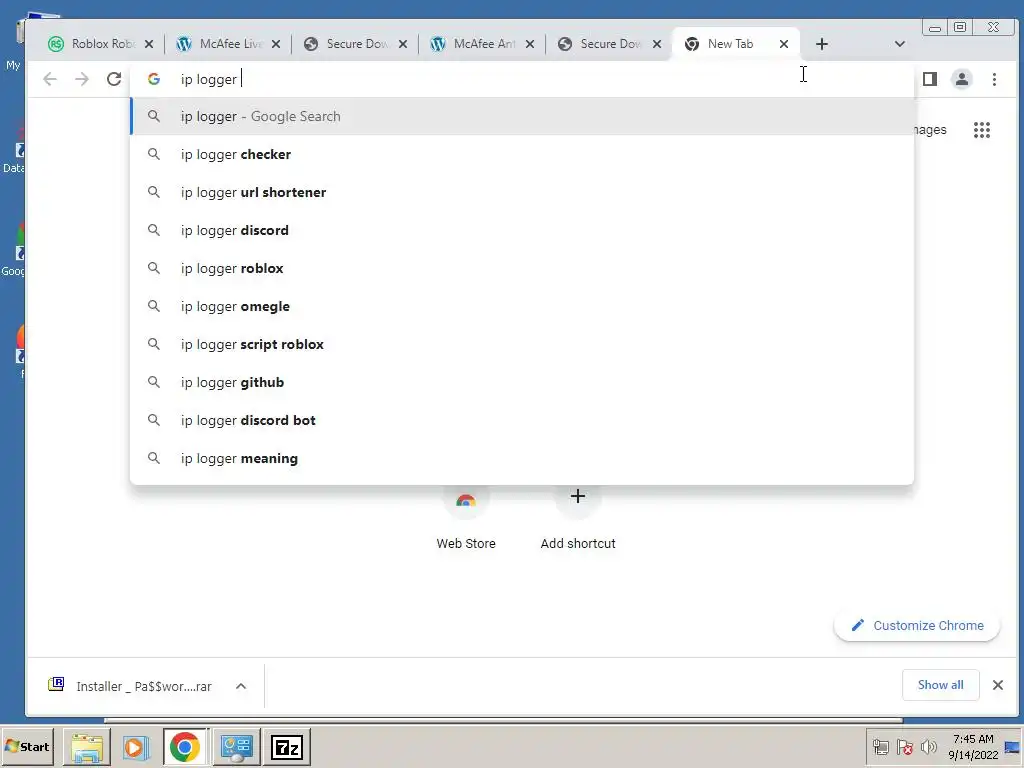1024x768 pixels.
Task: Click the Action Center flag tray icon
Action: click(904, 746)
